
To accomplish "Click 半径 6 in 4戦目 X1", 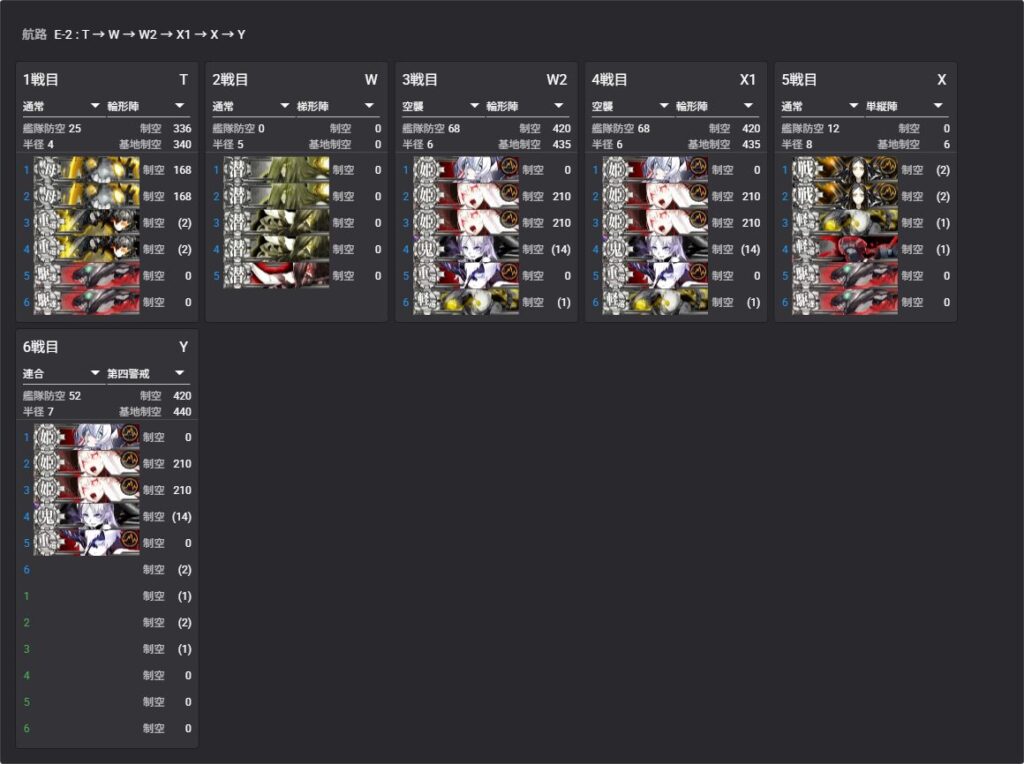I will 607,144.
